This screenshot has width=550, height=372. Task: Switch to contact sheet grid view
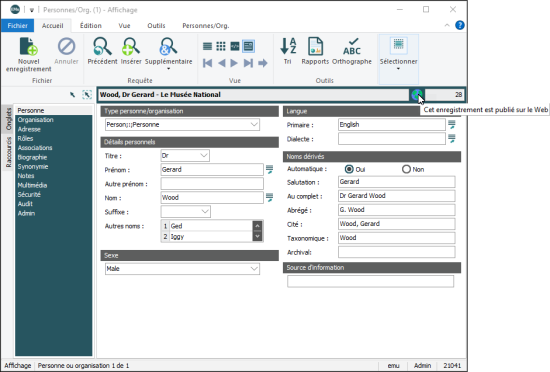221,46
